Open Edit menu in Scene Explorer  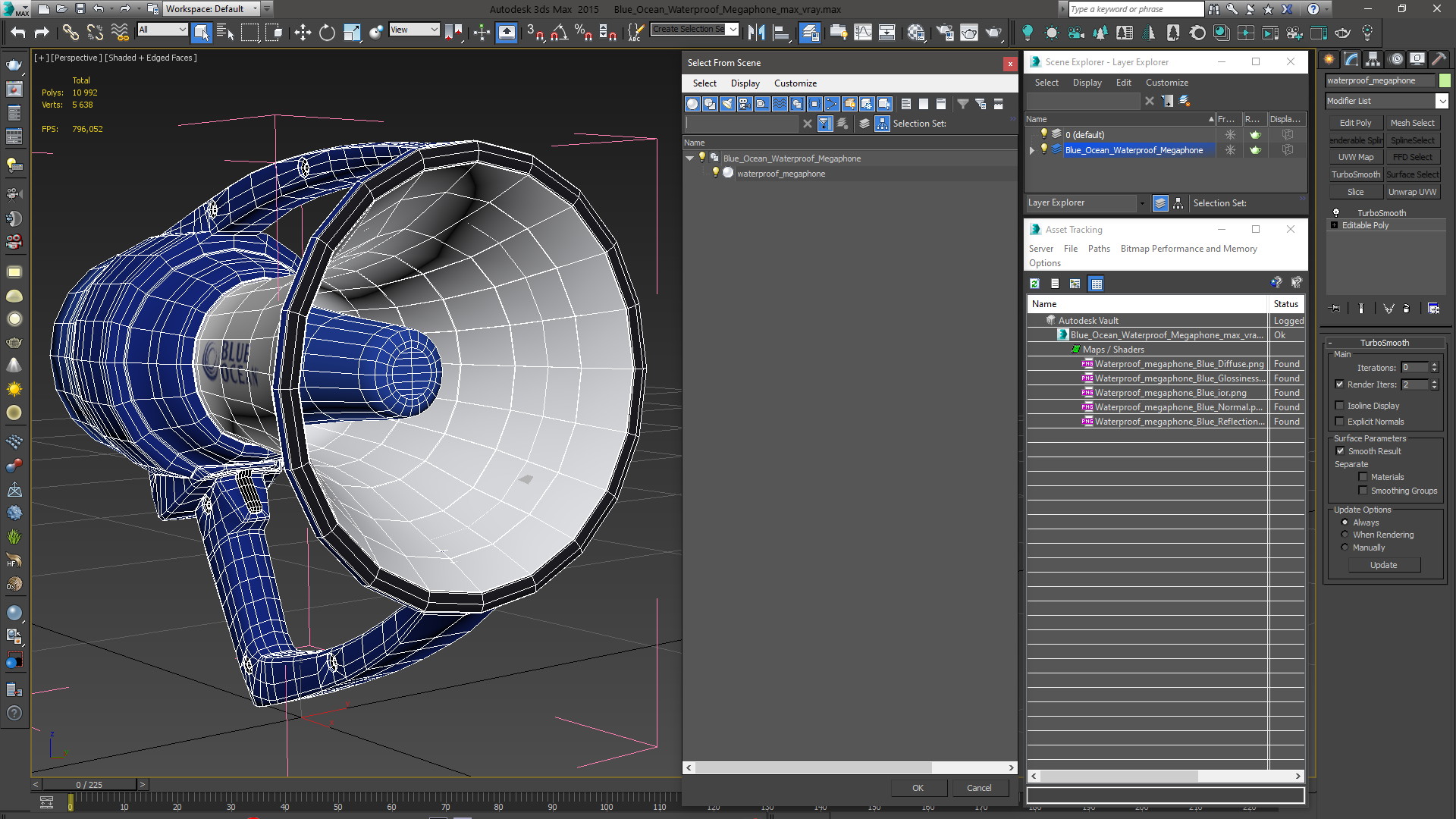point(1123,83)
